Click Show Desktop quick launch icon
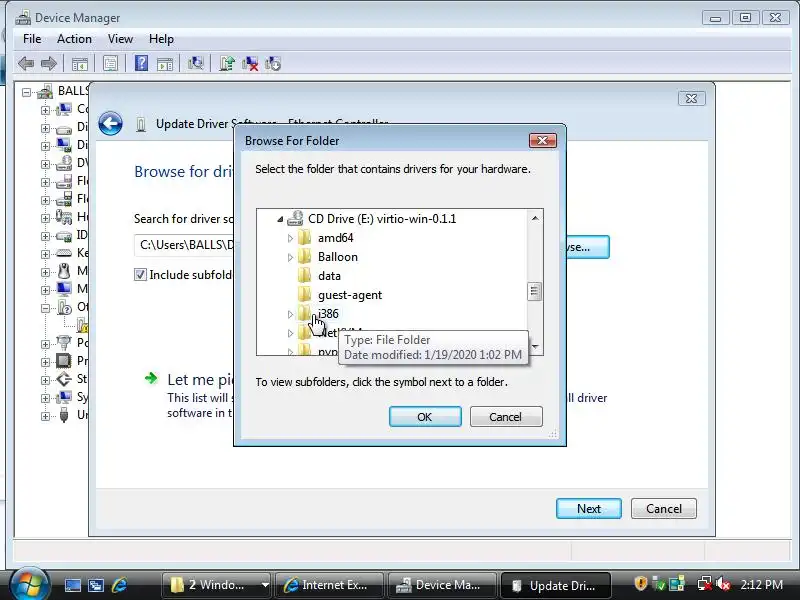Screen dimensions: 800x600 [x=72, y=585]
